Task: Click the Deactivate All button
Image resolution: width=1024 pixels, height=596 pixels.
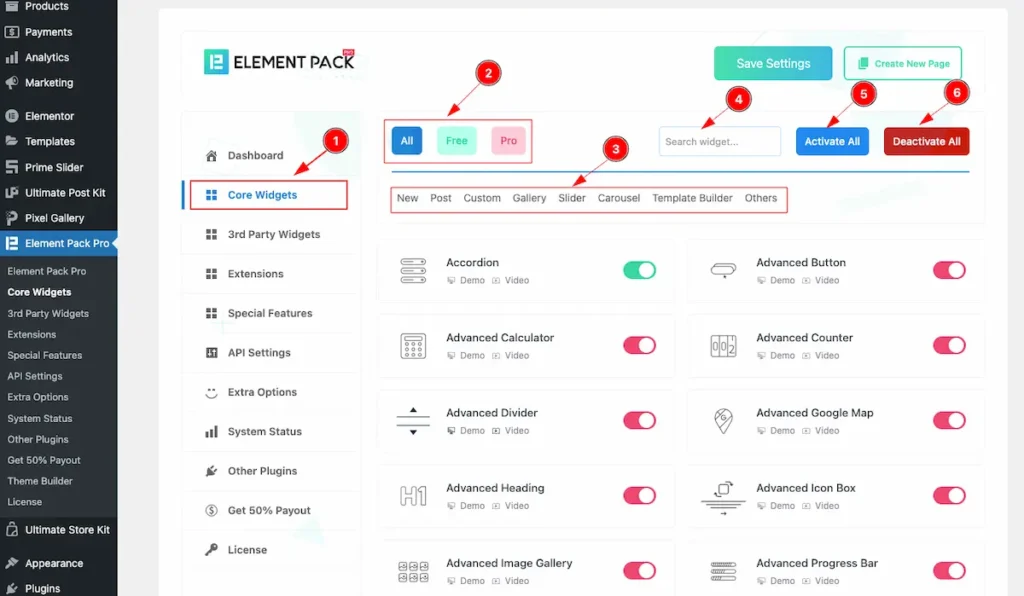Action: tap(926, 141)
